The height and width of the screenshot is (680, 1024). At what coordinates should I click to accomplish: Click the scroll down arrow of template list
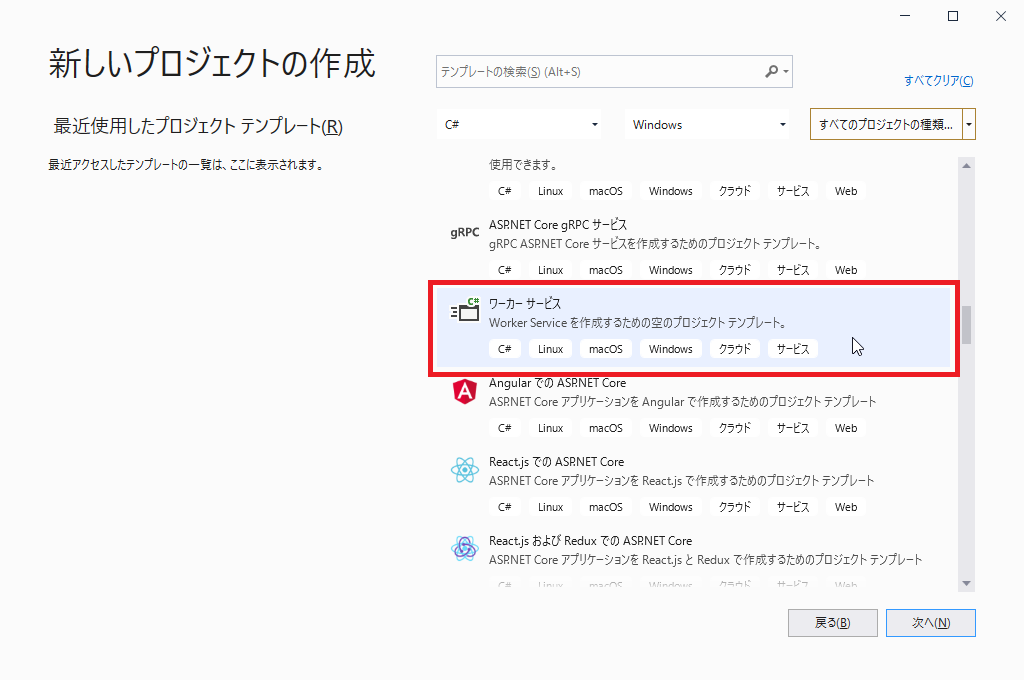(967, 583)
